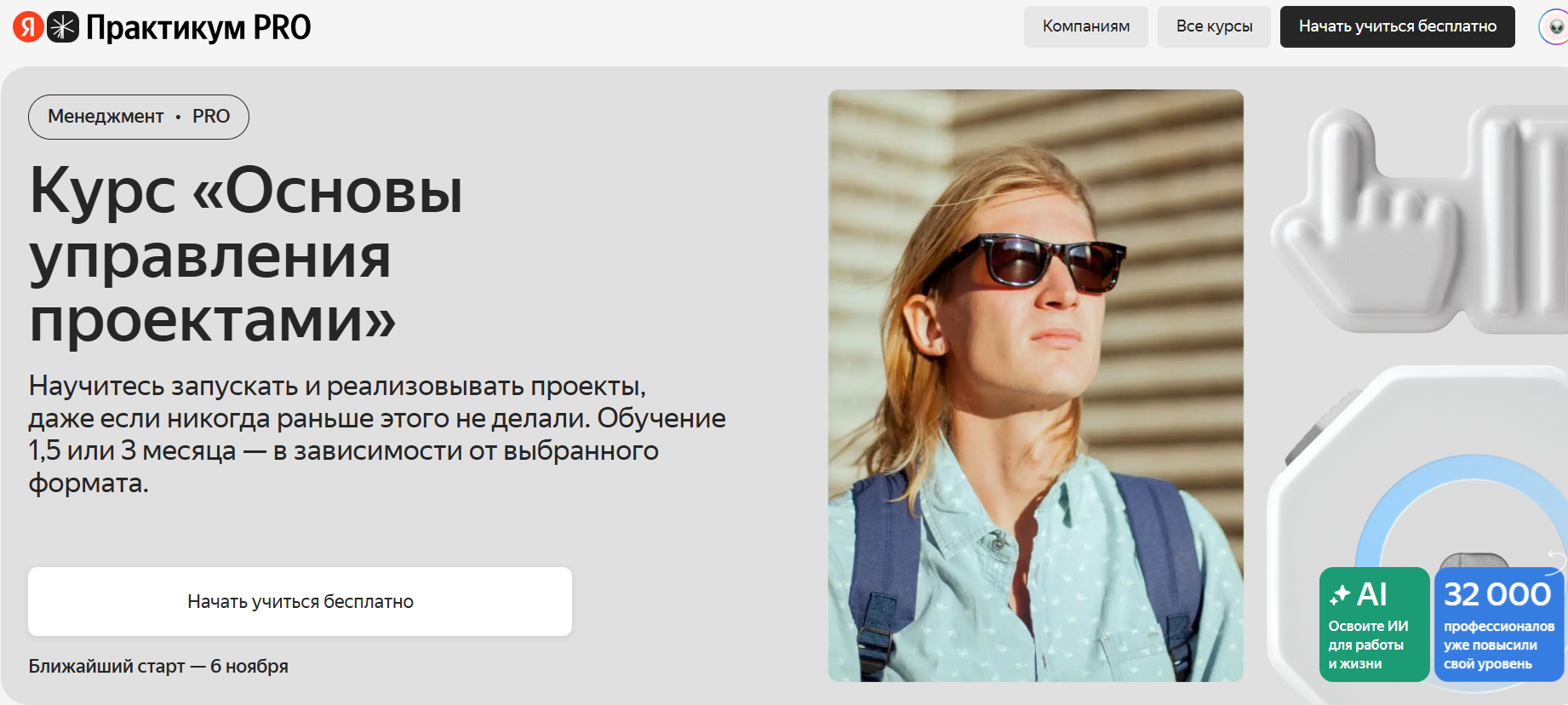Click the blue ring 3D illustration

point(1460,511)
